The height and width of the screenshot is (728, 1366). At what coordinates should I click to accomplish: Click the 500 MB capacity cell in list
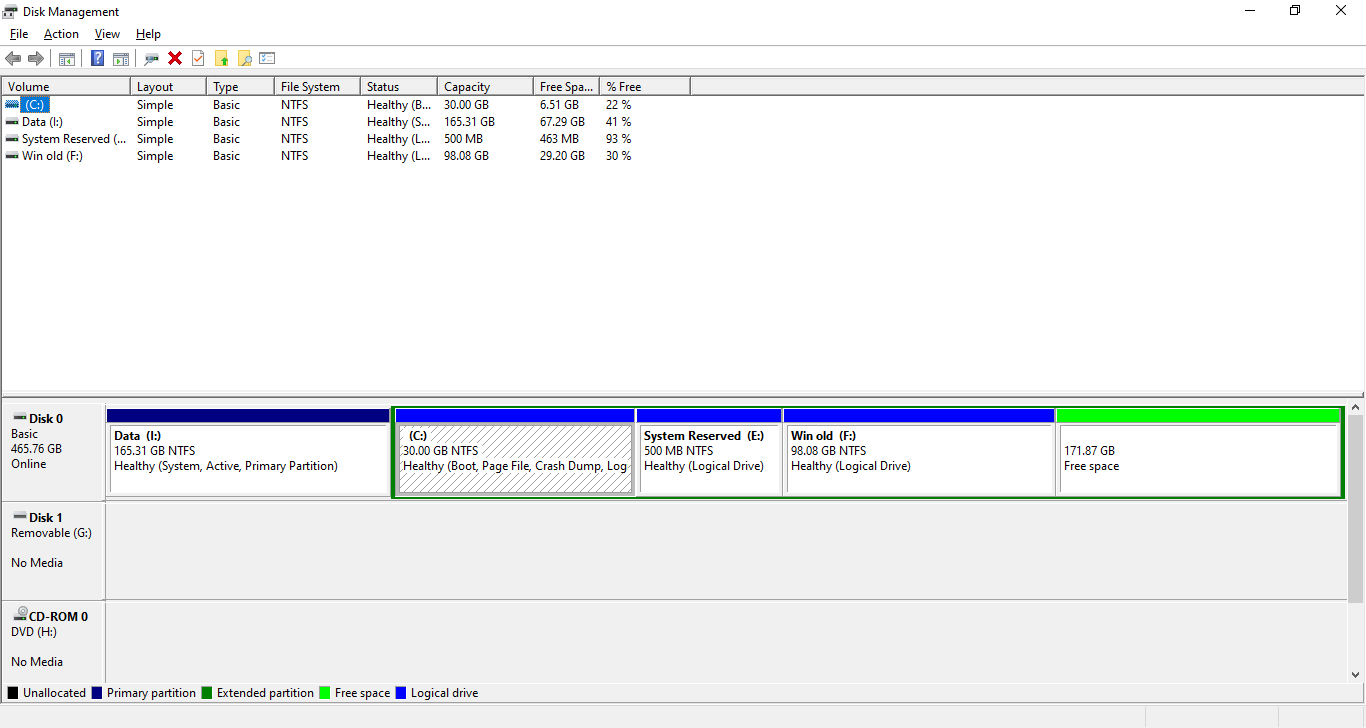point(463,138)
